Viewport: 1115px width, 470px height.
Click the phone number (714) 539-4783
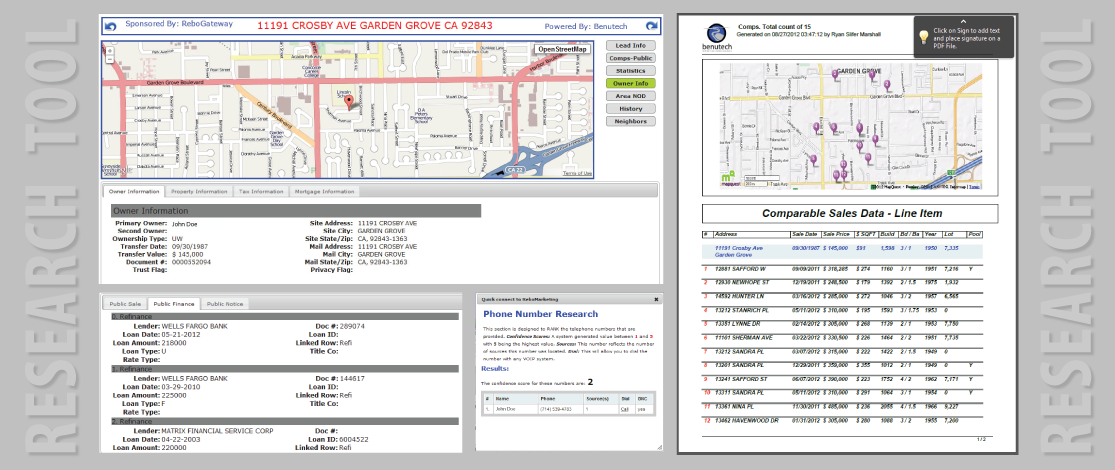click(555, 410)
